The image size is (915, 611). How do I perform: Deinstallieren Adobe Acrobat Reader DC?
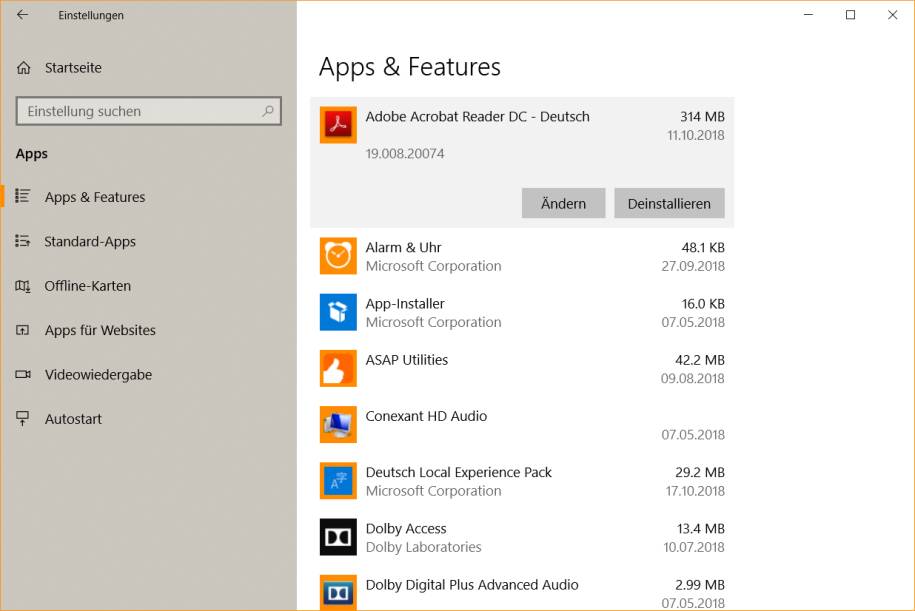(x=669, y=203)
